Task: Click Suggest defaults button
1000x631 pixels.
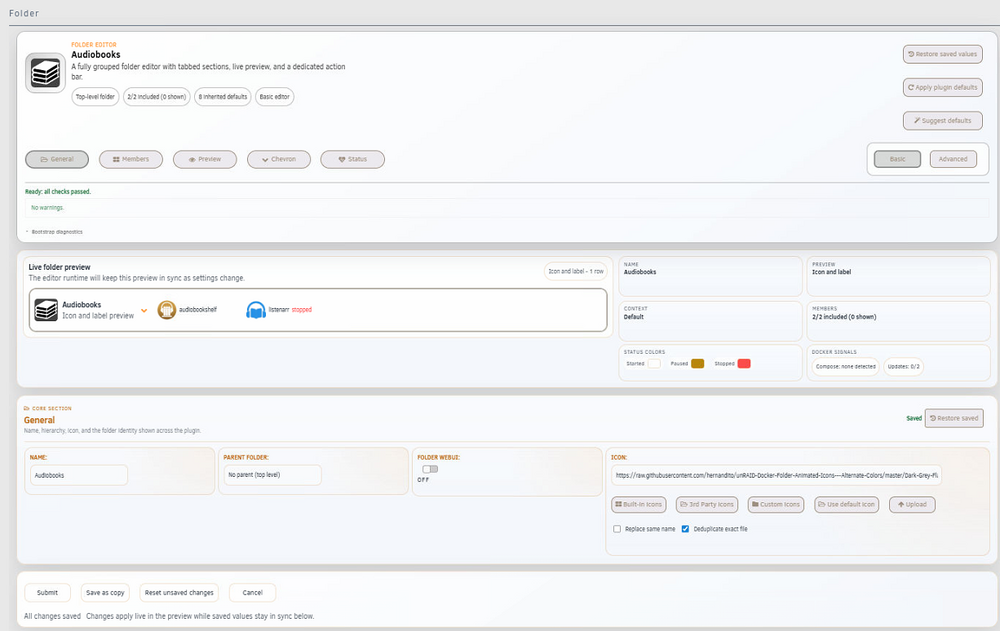Action: point(943,121)
